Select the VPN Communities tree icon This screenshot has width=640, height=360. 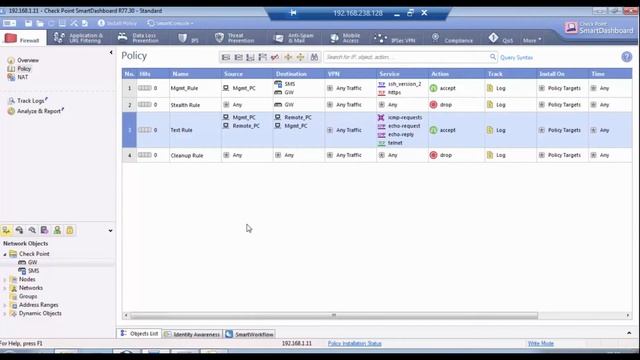click(70, 230)
